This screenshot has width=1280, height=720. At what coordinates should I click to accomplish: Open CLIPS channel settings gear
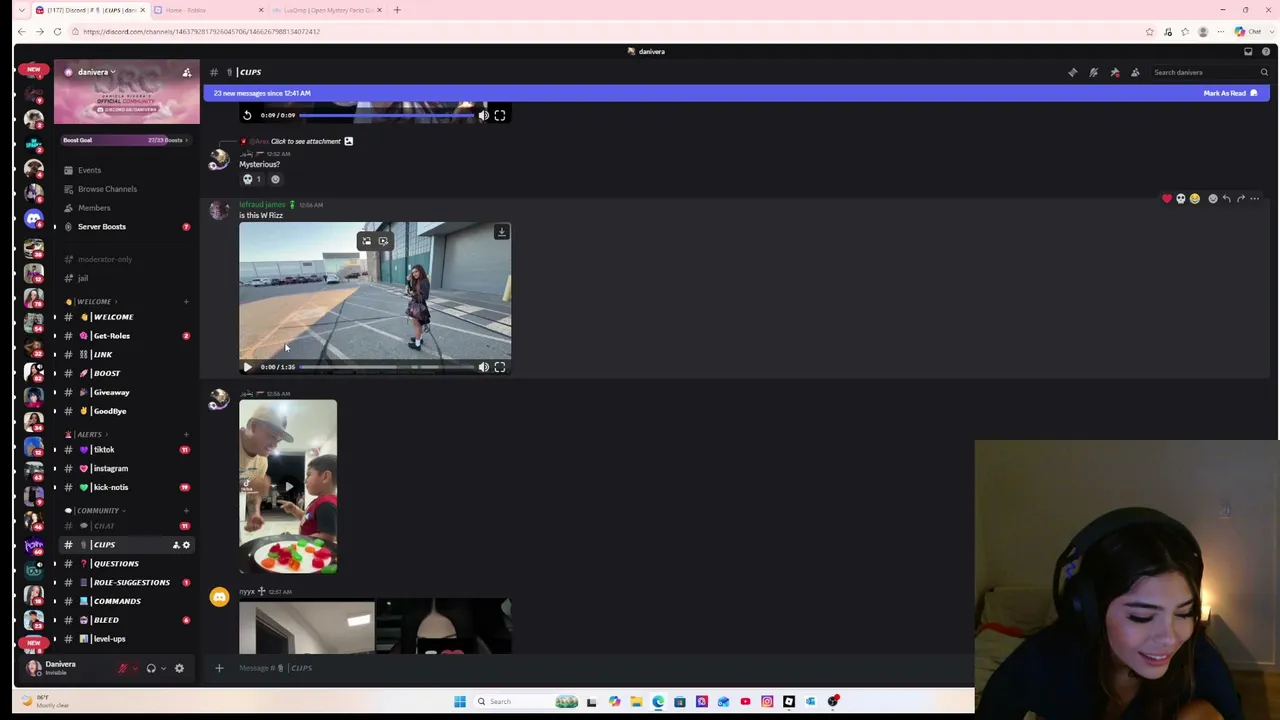186,545
